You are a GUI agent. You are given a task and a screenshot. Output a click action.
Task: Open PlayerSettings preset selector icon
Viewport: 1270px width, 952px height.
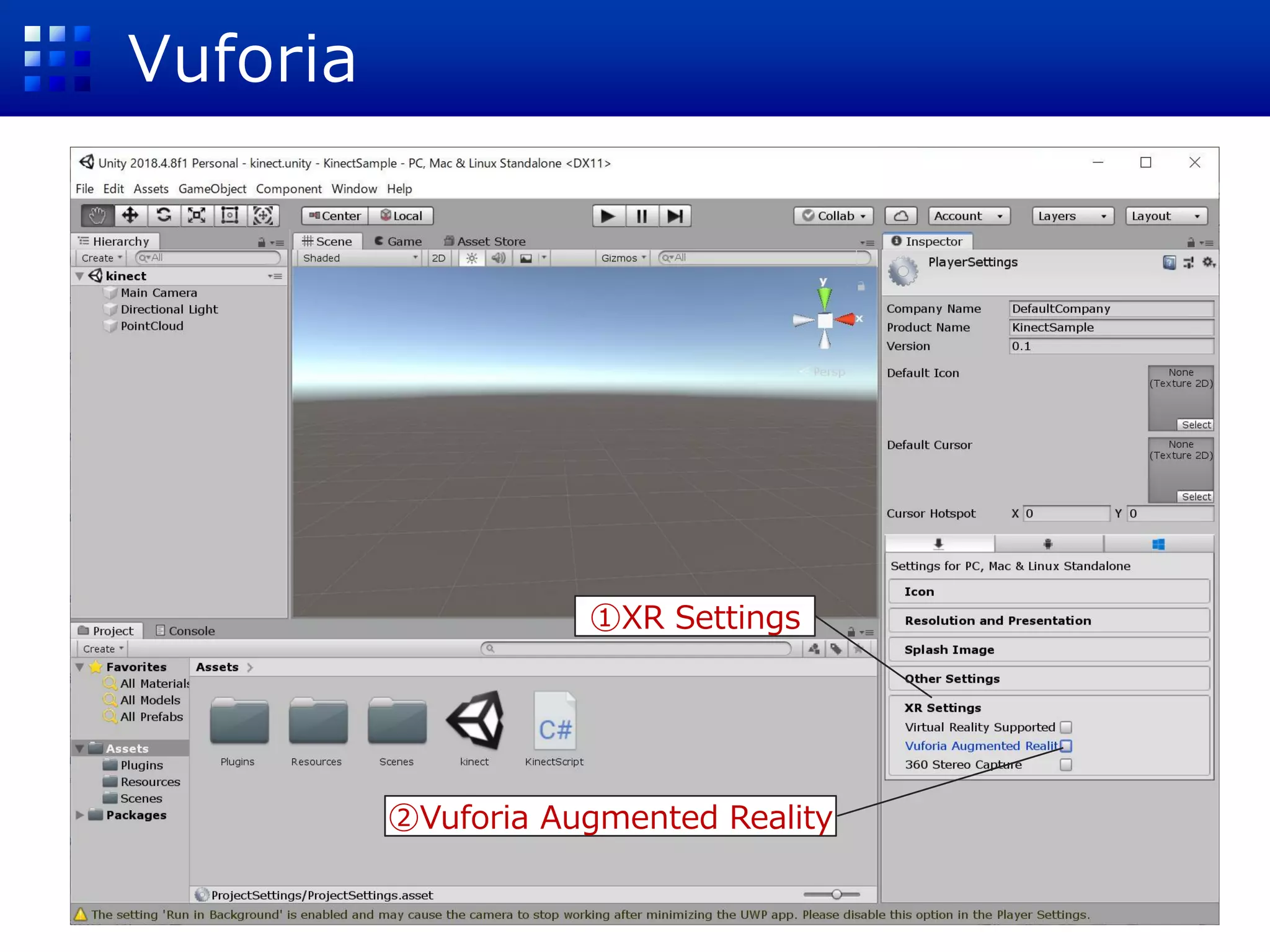pos(1189,263)
